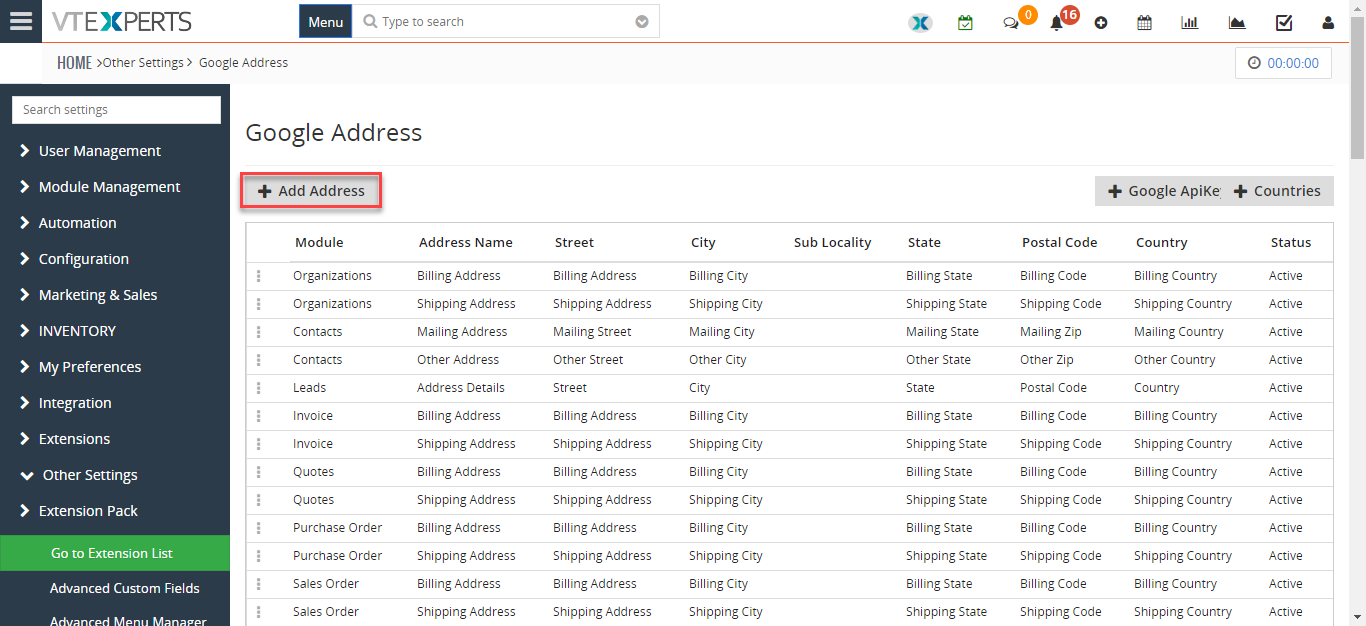Click the Module column header

coord(319,242)
